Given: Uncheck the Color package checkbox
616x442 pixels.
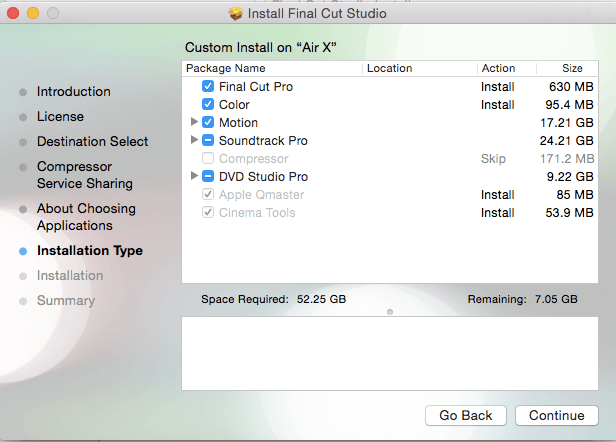Looking at the screenshot, I should [208, 105].
